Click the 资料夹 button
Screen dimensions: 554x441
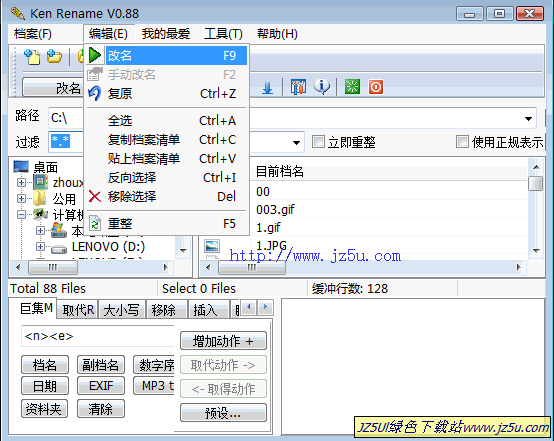tap(44, 409)
